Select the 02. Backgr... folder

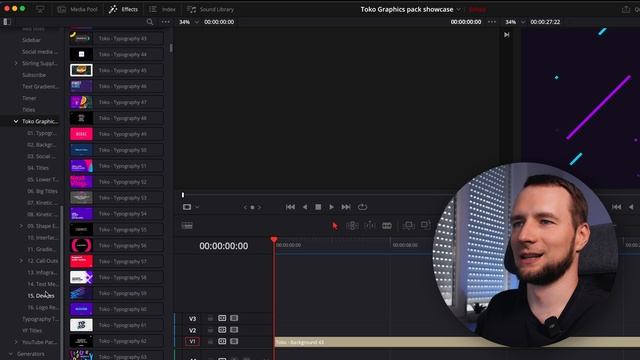coord(41,145)
